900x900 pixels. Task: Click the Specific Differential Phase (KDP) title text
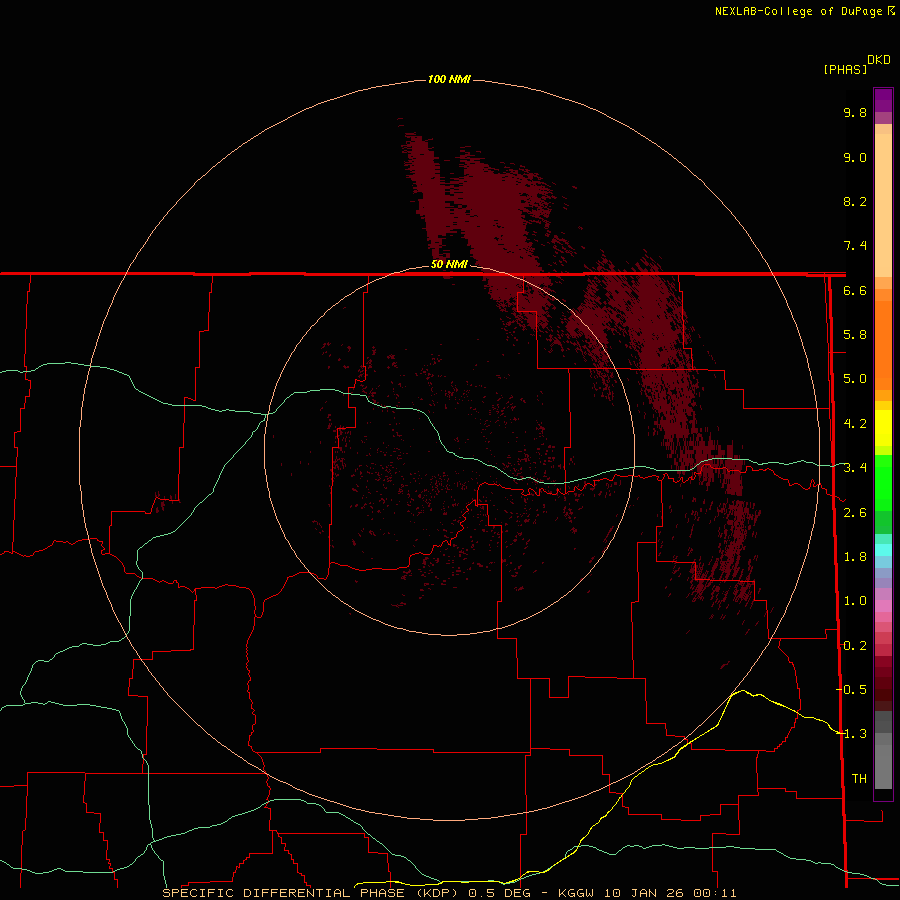pyautogui.click(x=311, y=893)
